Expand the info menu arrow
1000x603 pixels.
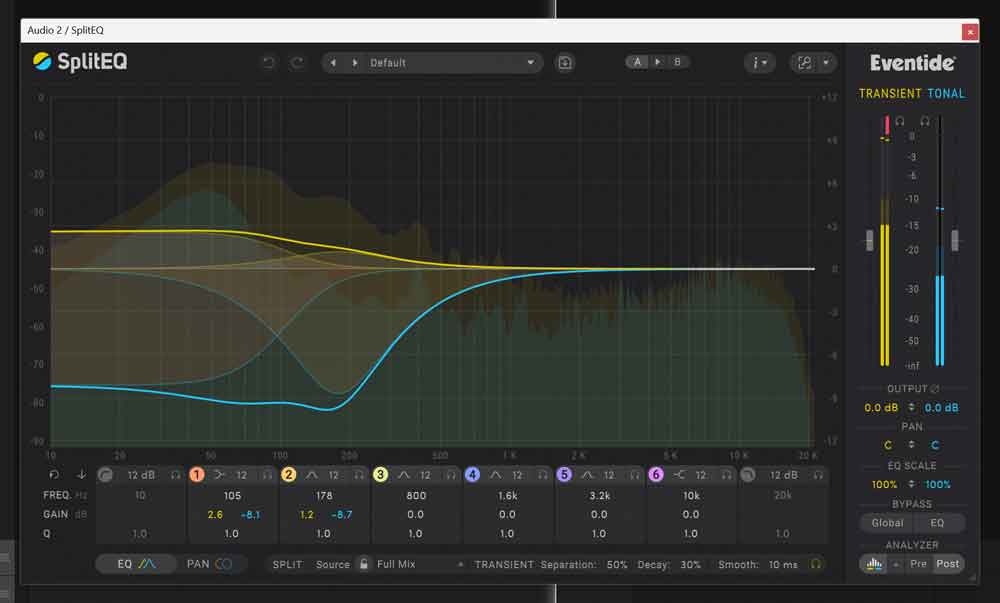click(x=766, y=63)
